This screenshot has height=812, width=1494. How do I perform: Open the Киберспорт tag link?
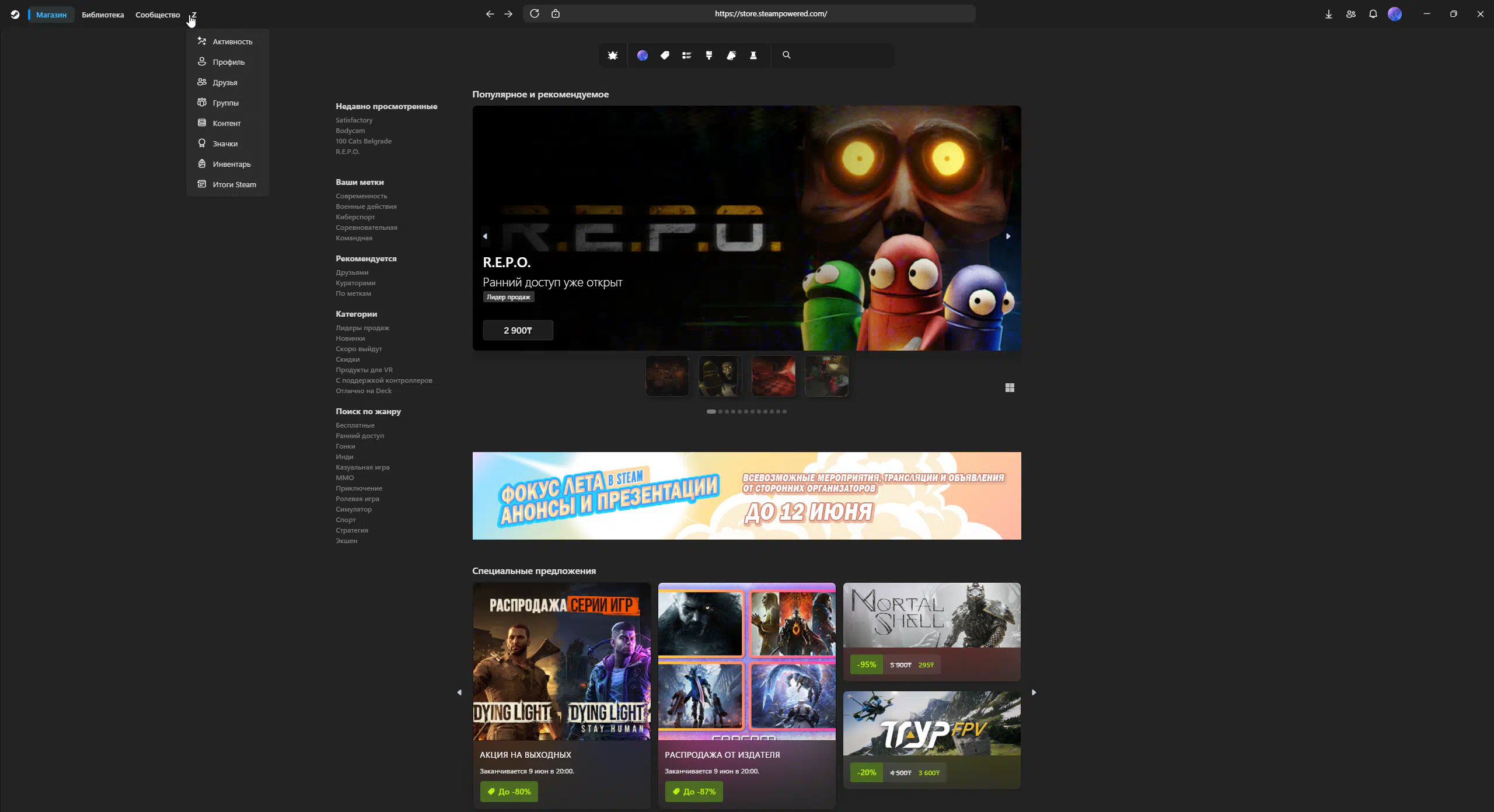coord(355,217)
